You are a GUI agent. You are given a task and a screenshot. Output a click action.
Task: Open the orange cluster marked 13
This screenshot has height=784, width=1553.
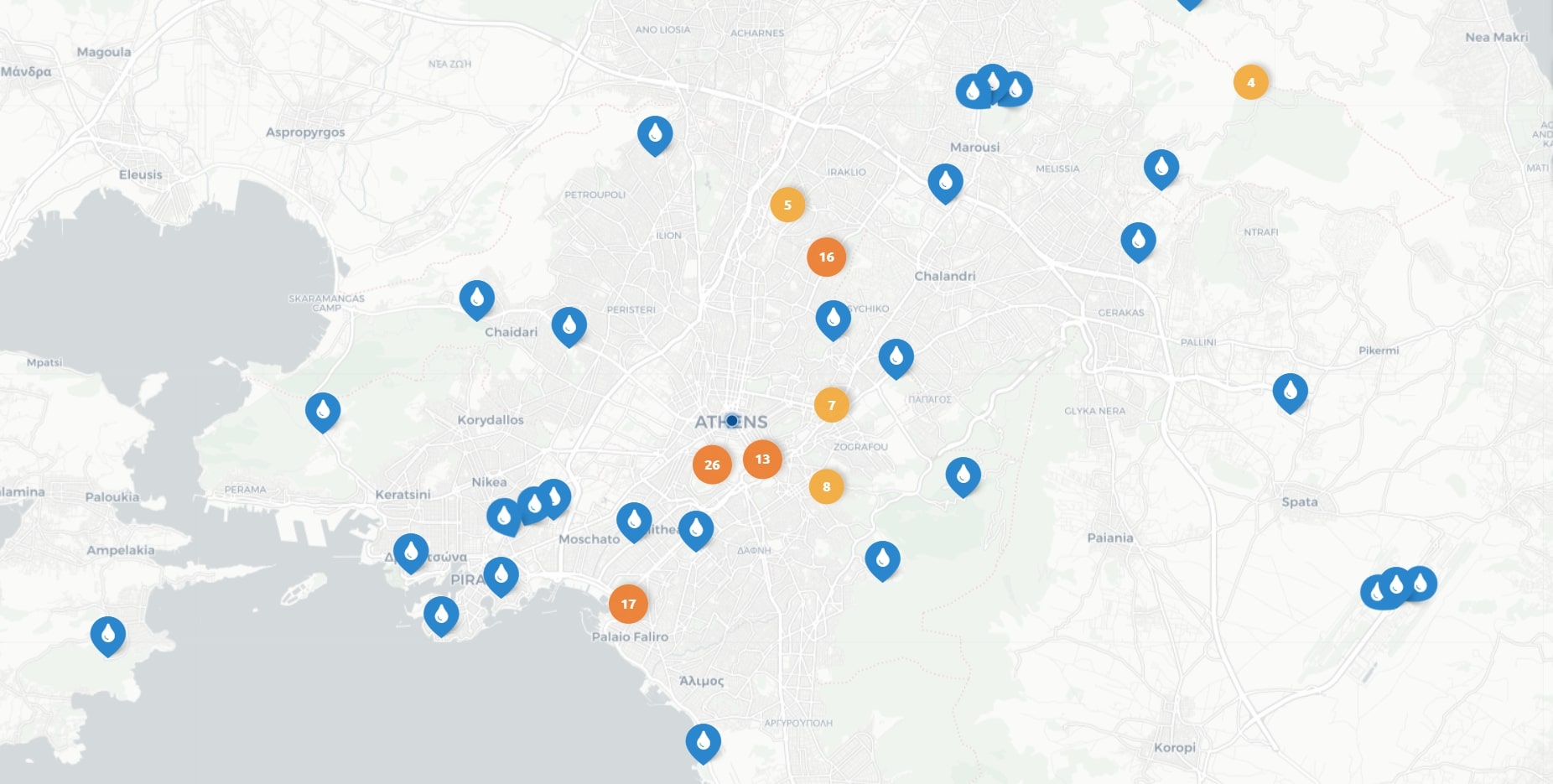tap(762, 459)
